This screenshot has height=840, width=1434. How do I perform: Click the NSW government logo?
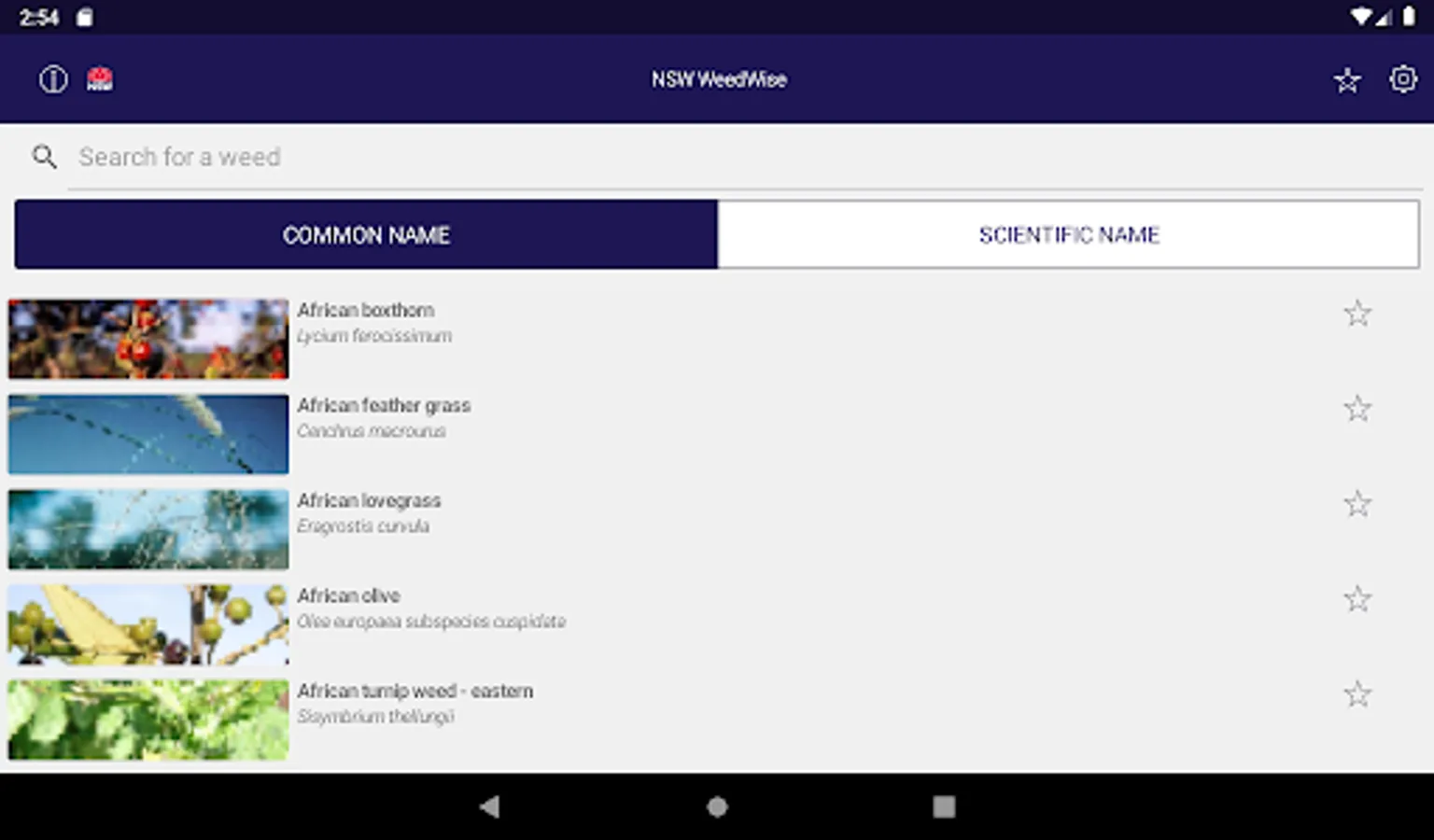tap(100, 79)
